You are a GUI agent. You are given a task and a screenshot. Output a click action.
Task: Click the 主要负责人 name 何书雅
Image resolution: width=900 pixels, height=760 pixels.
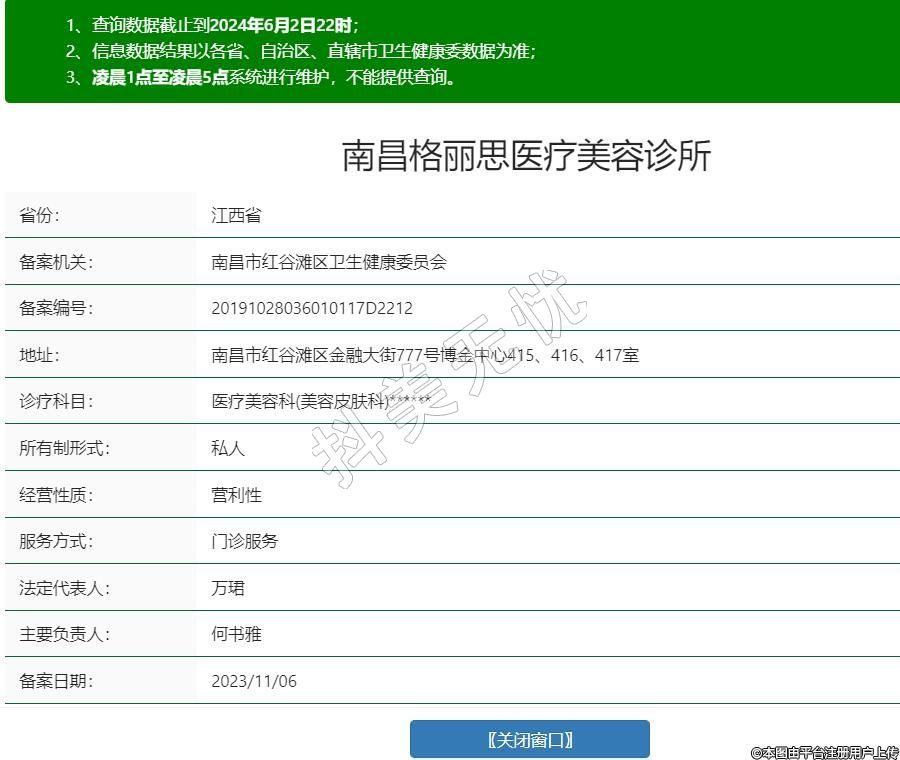[236, 634]
